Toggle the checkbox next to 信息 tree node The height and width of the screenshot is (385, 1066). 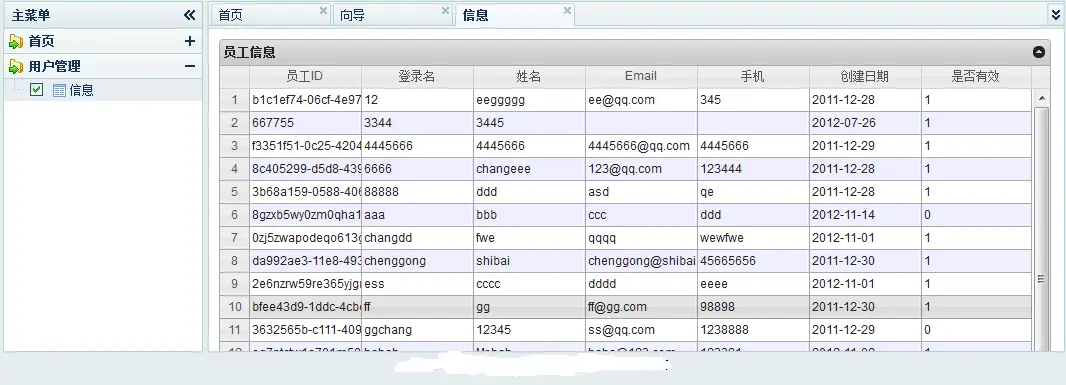pyautogui.click(x=37, y=90)
